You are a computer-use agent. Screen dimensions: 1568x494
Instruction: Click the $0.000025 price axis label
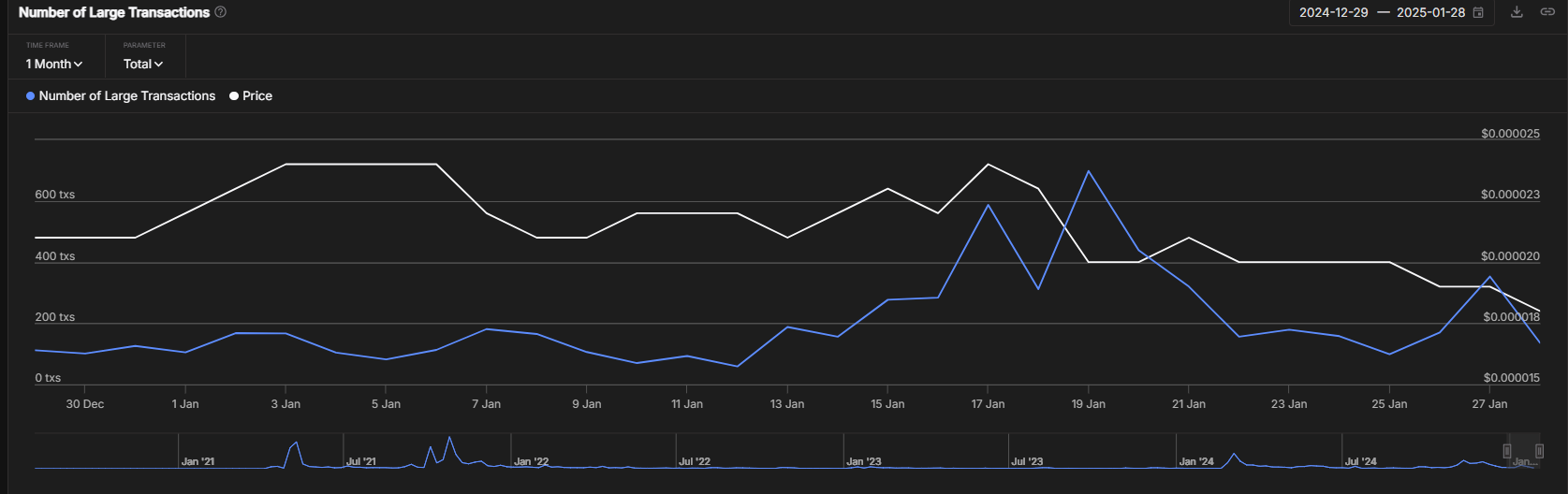1510,134
